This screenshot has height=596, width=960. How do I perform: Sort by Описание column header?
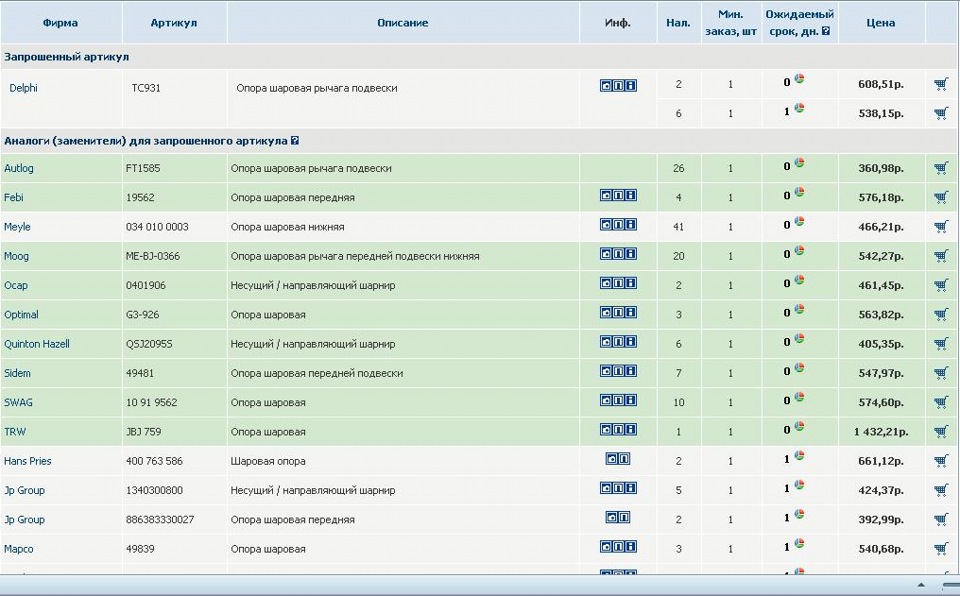tap(402, 23)
